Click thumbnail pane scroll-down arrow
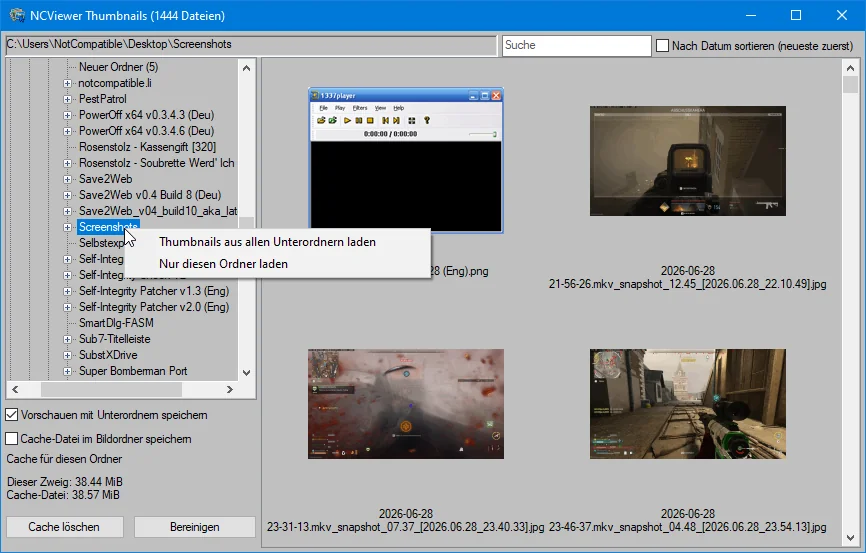Screen dimensions: 866x553 click(x=850, y=538)
